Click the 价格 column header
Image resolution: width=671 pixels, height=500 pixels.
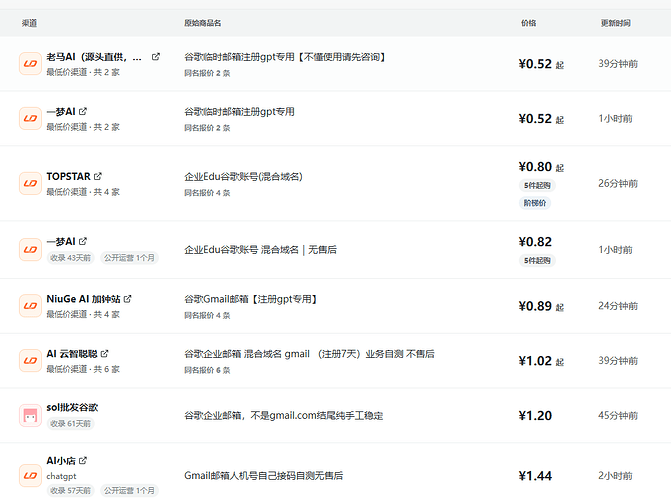528,23
